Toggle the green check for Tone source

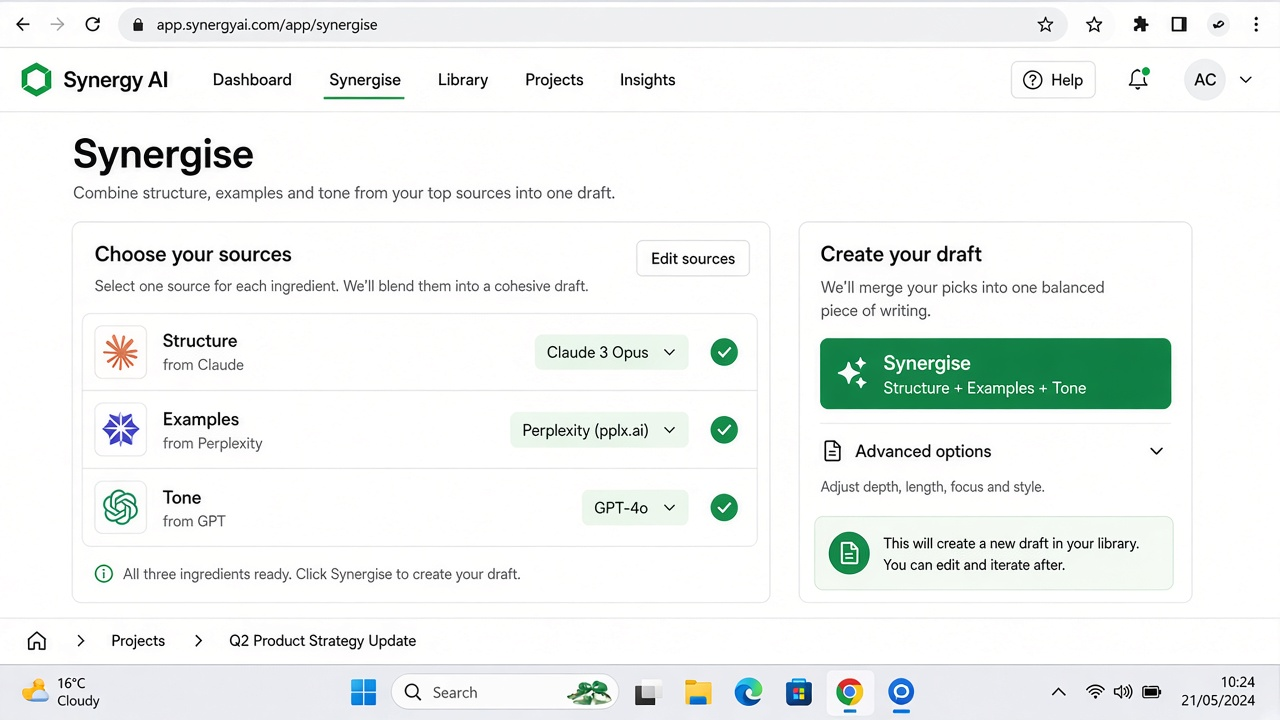[724, 508]
